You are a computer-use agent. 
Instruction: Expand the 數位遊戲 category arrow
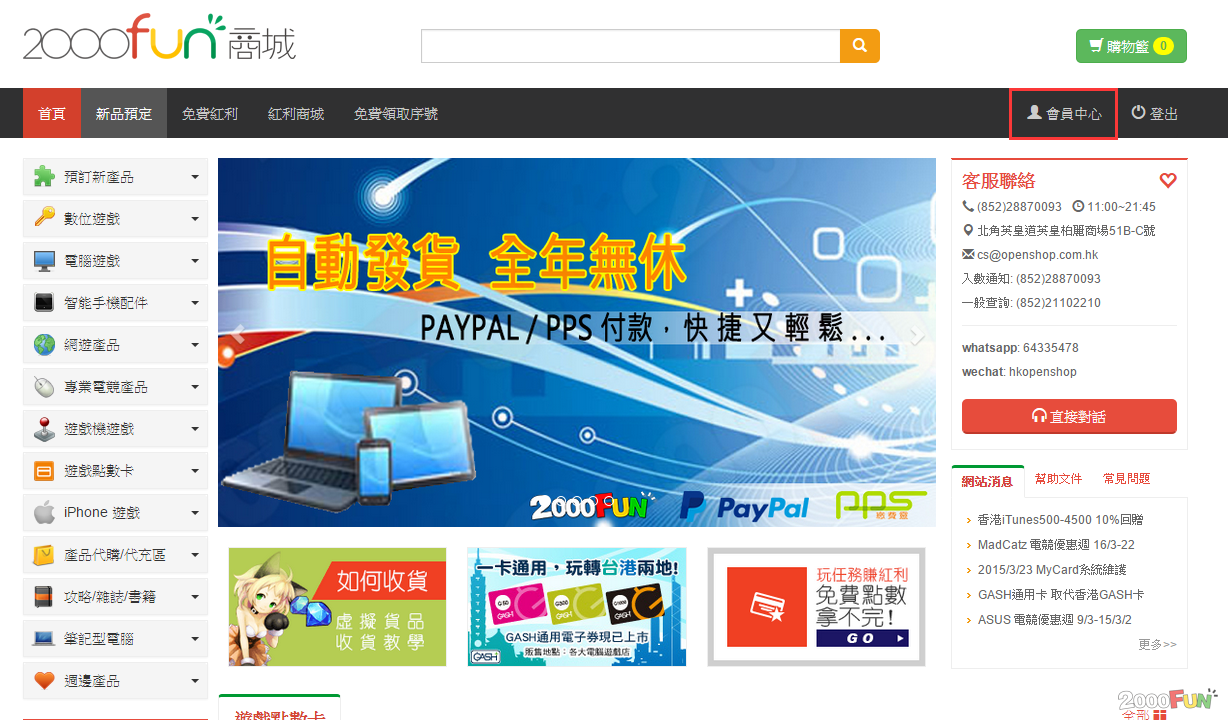point(194,219)
